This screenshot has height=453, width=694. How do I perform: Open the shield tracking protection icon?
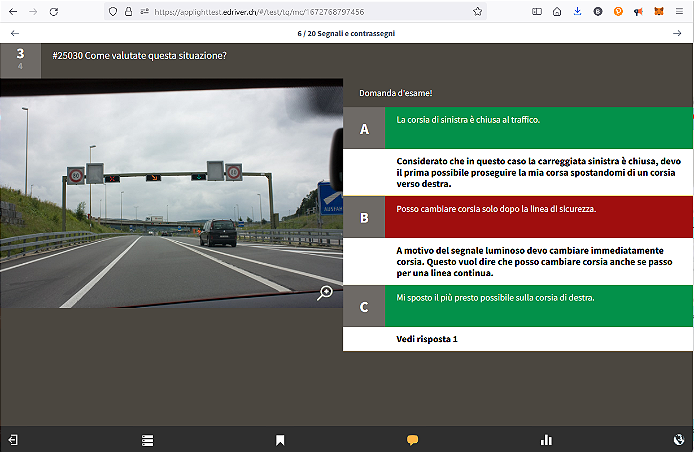[x=113, y=12]
